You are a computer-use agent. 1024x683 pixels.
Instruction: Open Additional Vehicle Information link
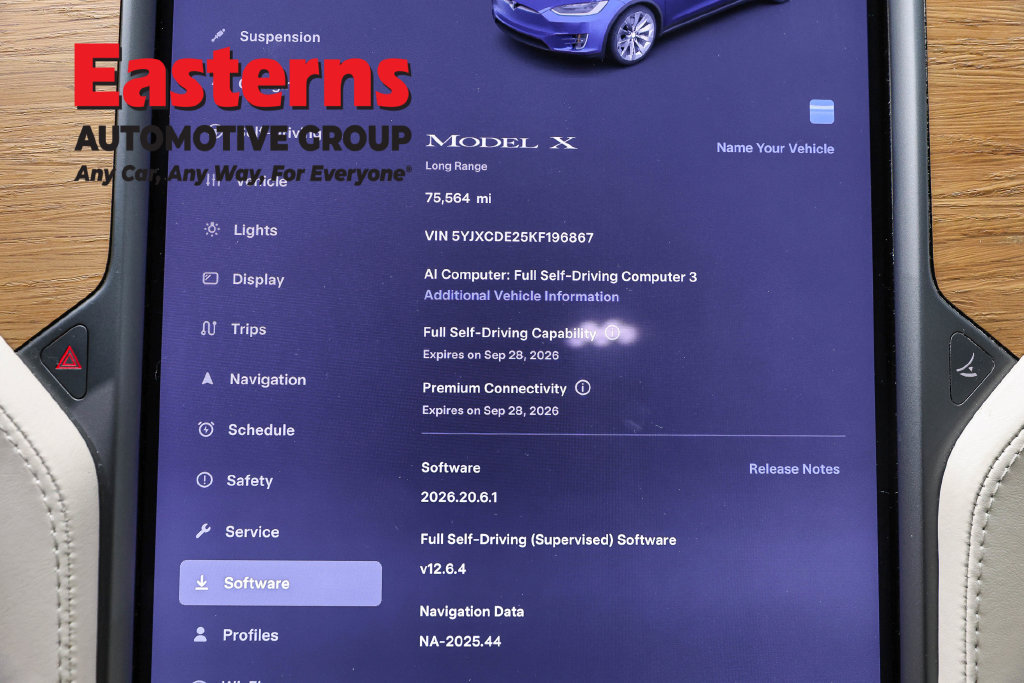[x=521, y=296]
